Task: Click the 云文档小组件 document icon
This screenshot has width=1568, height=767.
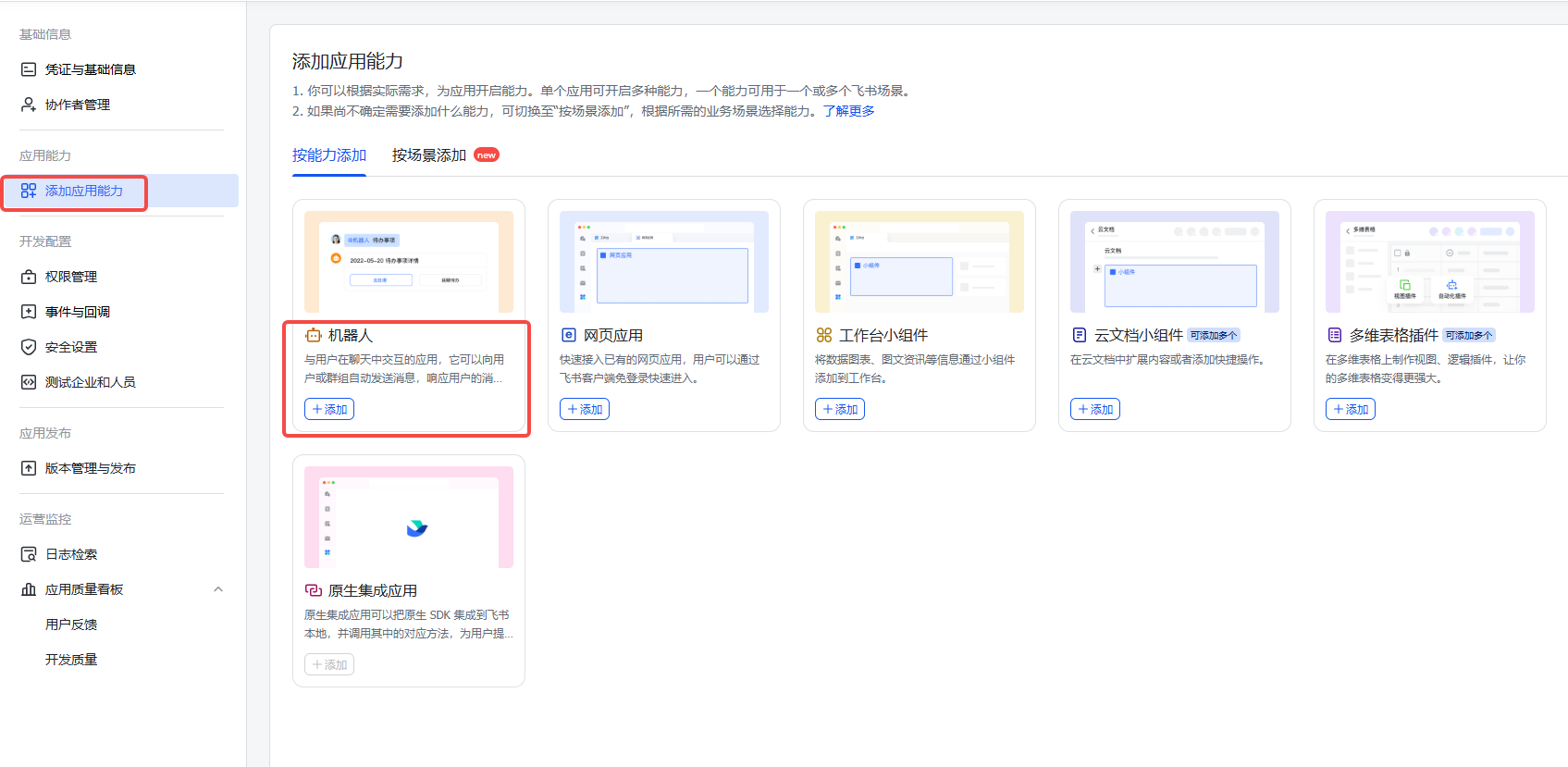Action: point(1080,335)
